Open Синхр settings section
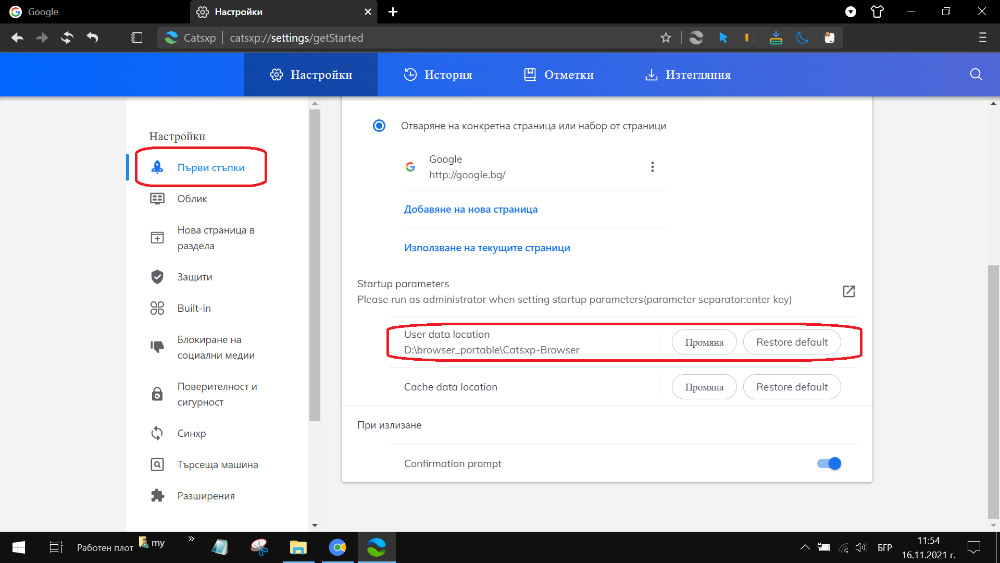Viewport: 1000px width, 563px height. tap(191, 433)
